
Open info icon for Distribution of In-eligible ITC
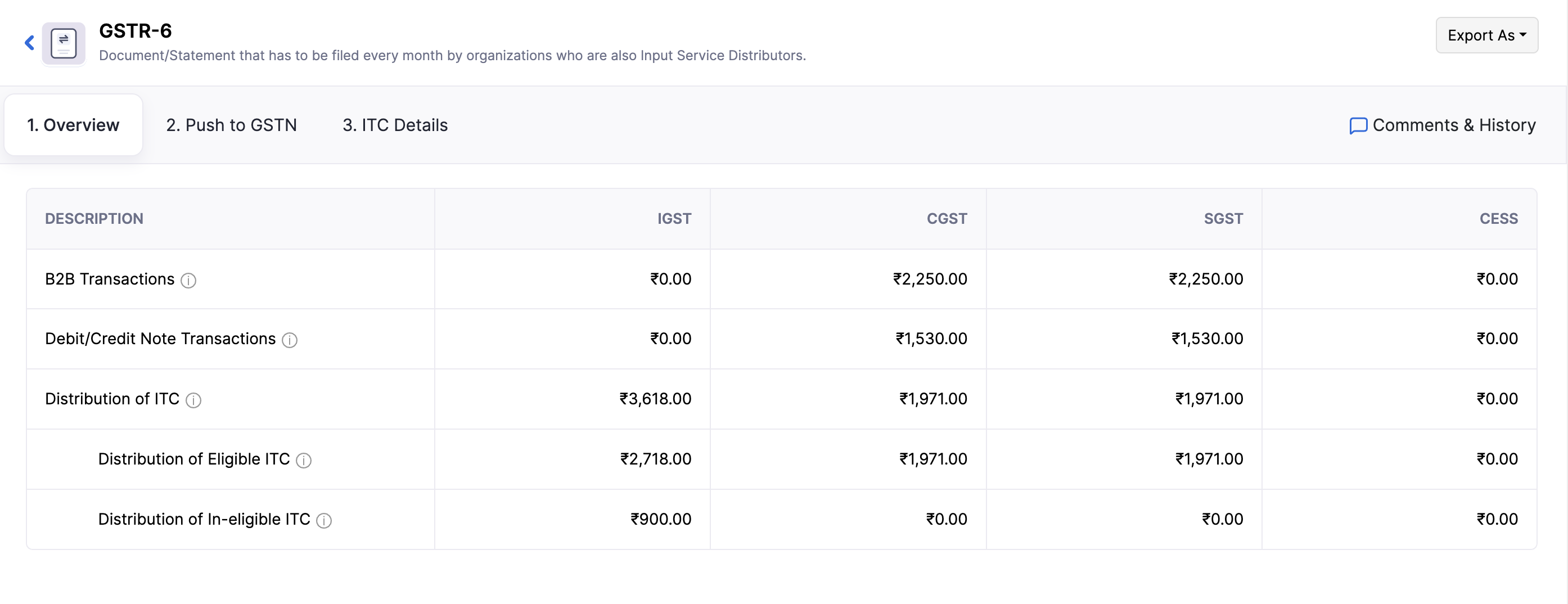click(325, 520)
